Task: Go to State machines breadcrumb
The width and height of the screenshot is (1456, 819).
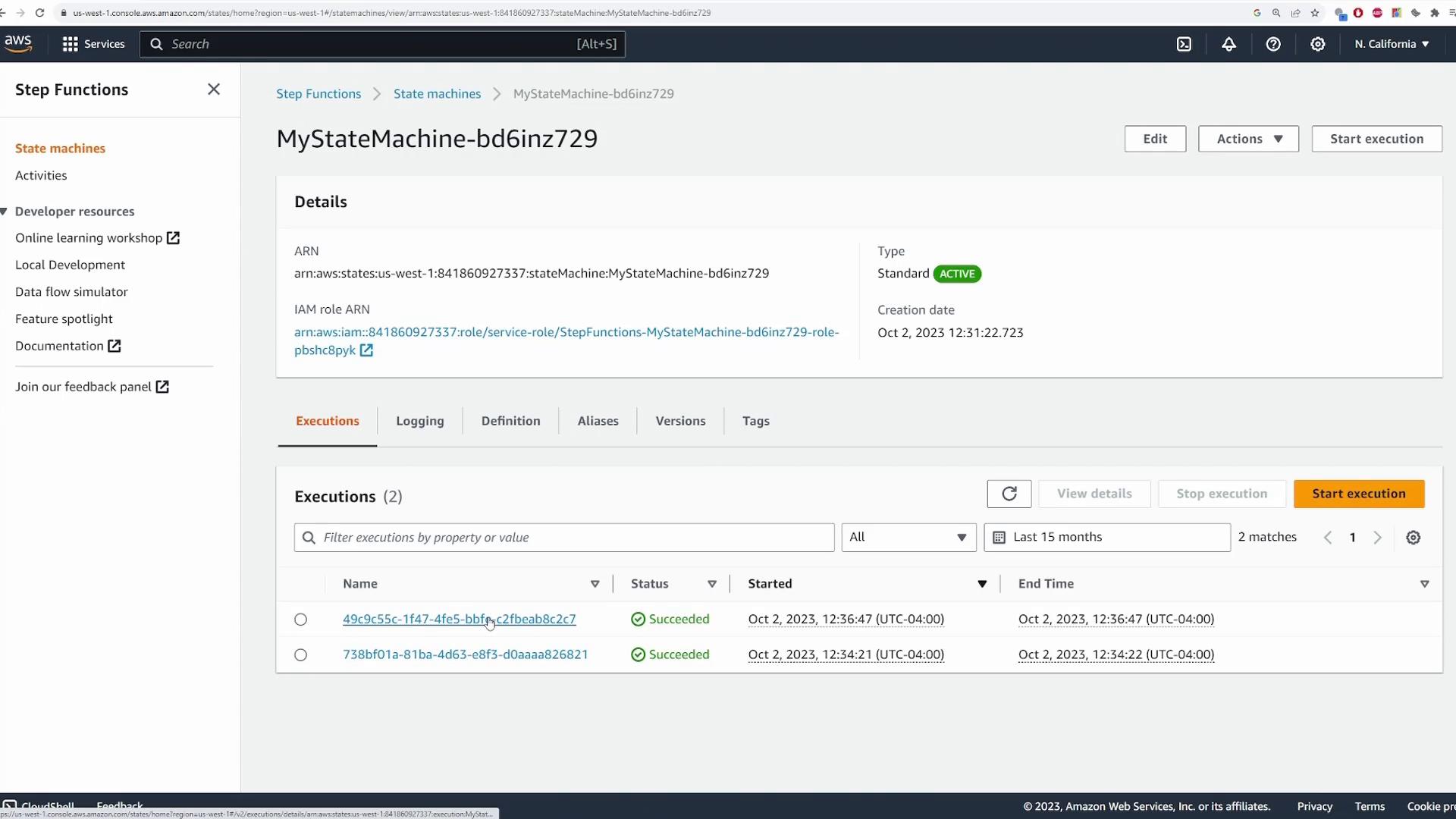Action: (x=437, y=94)
